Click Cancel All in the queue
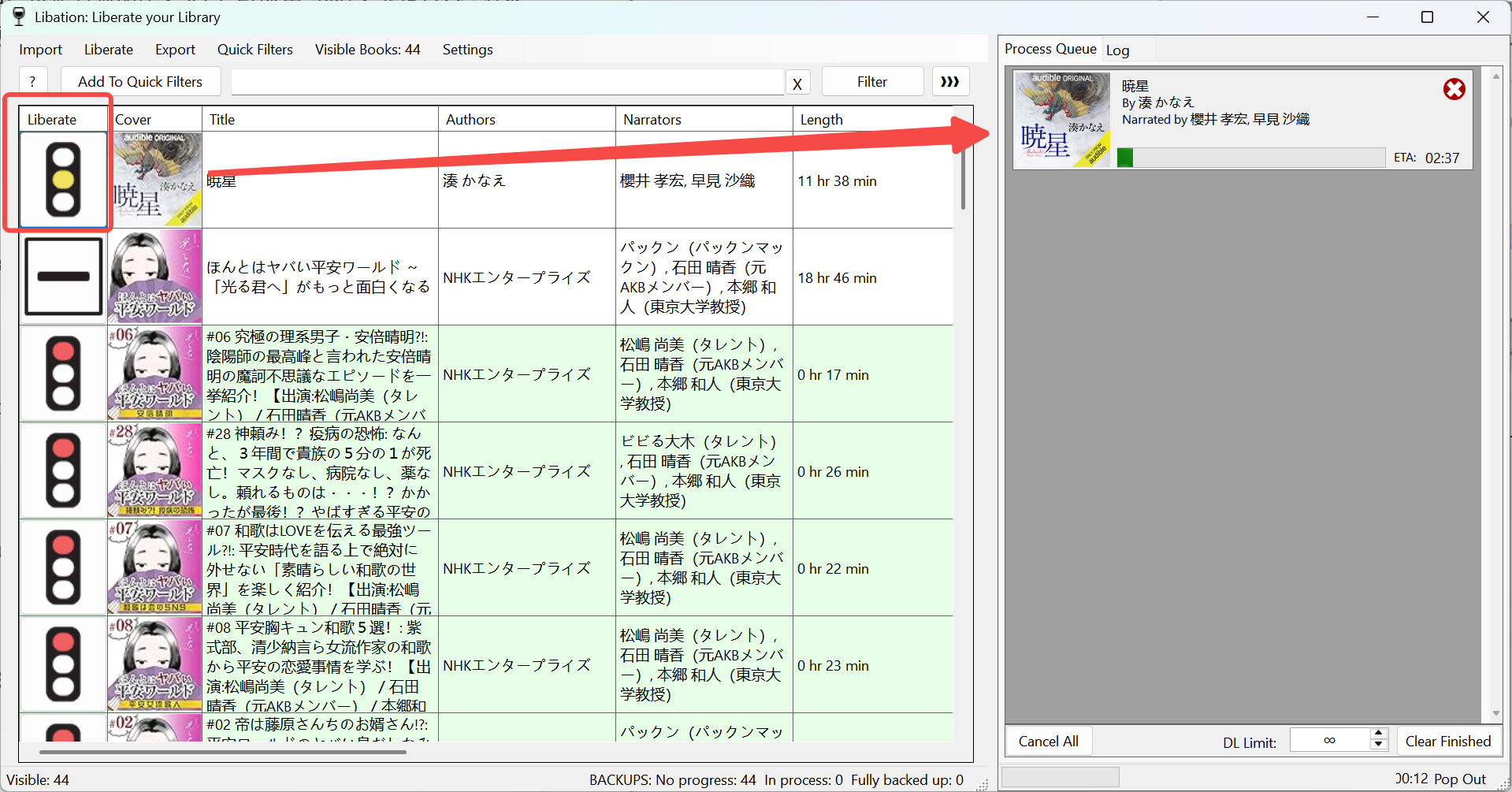The height and width of the screenshot is (792, 1512). click(x=1049, y=741)
